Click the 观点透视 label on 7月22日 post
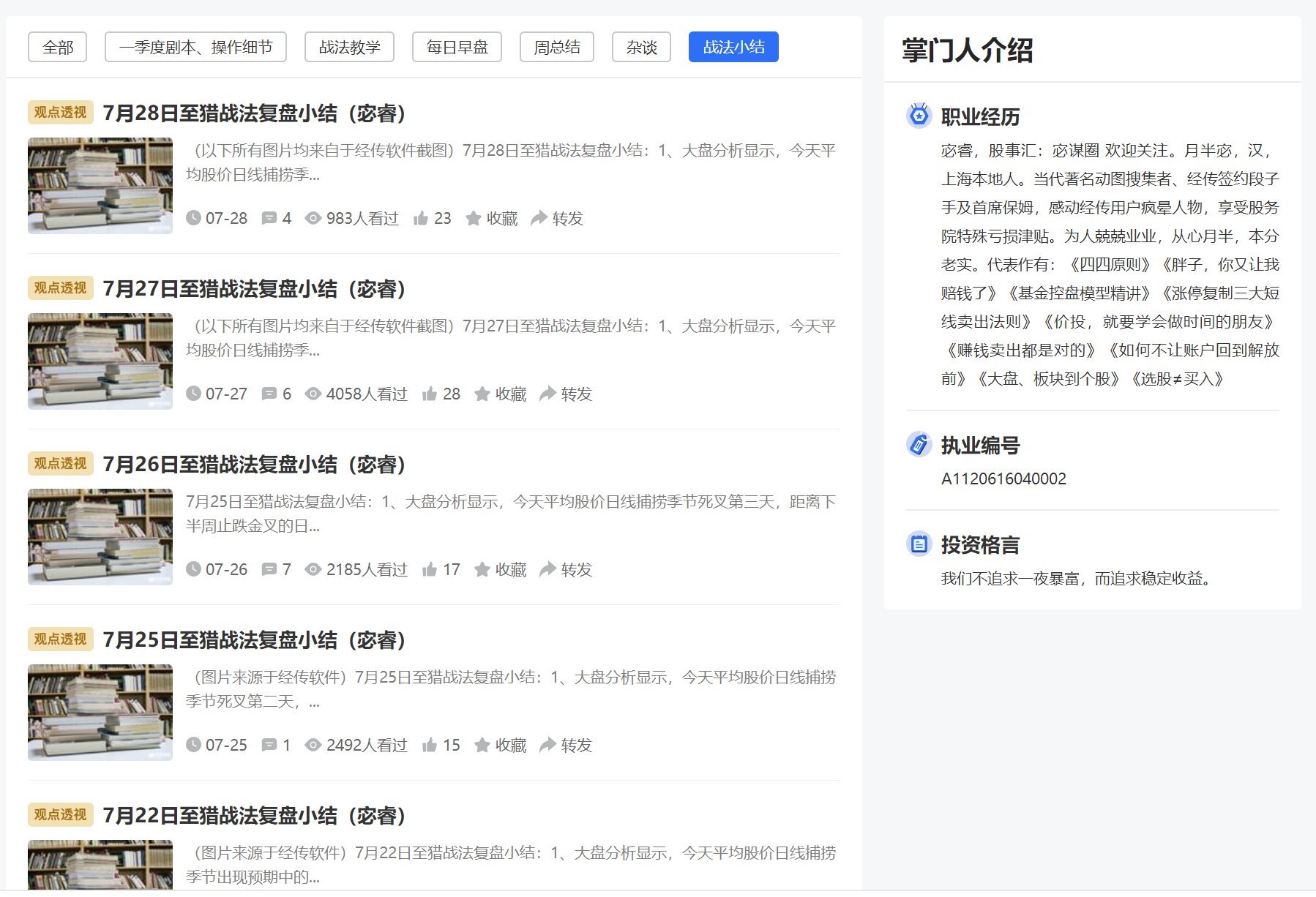Viewport: 1316px width, 897px height. (61, 815)
